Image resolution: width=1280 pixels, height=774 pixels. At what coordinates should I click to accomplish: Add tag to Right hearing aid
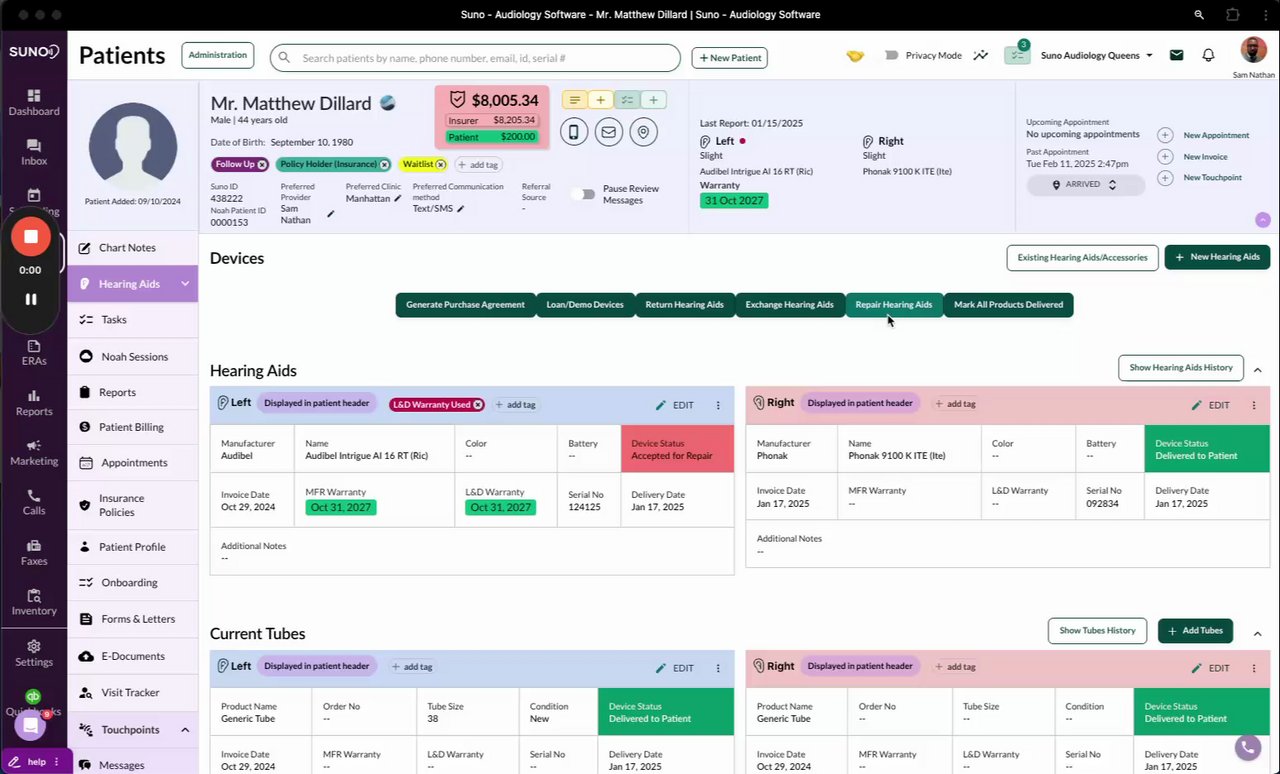(x=954, y=404)
